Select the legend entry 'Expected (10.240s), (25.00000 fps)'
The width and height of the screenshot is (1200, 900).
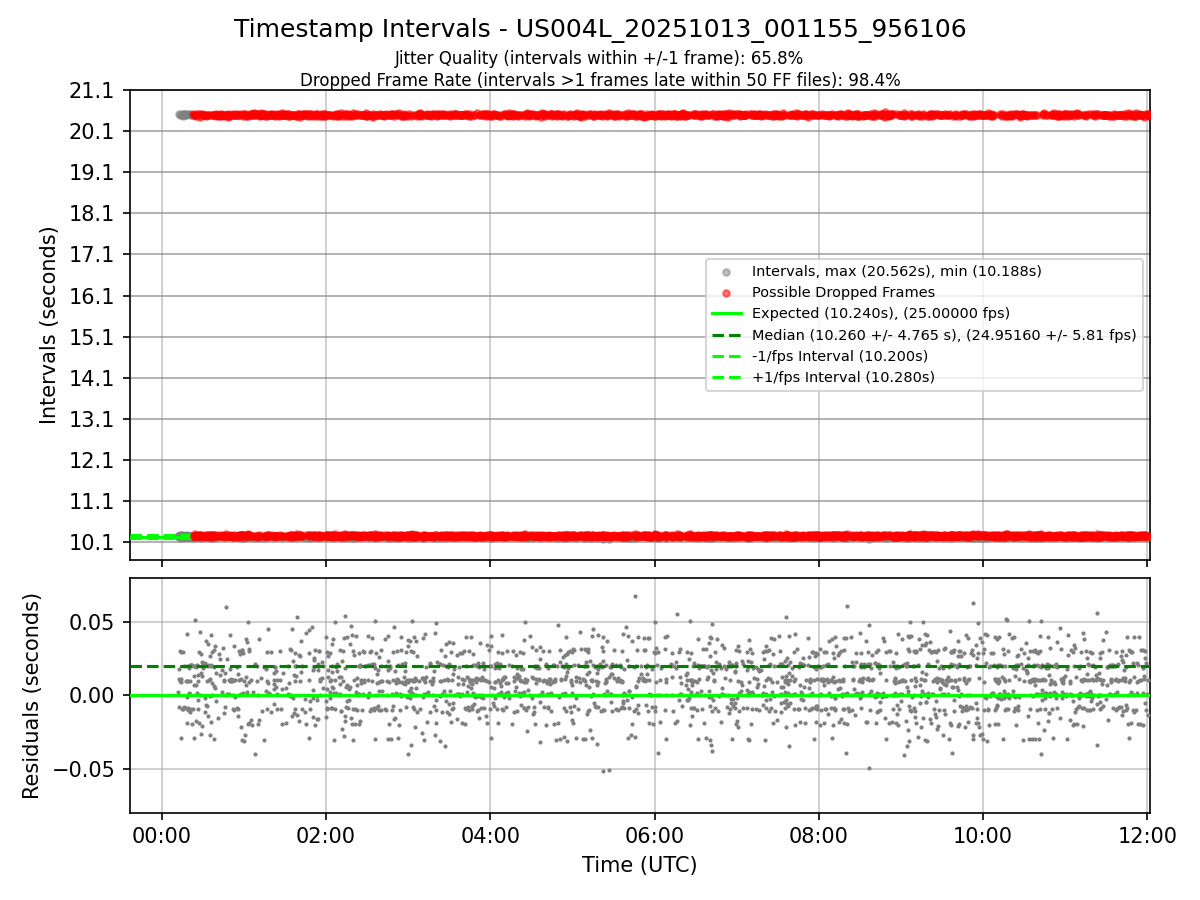[881, 313]
